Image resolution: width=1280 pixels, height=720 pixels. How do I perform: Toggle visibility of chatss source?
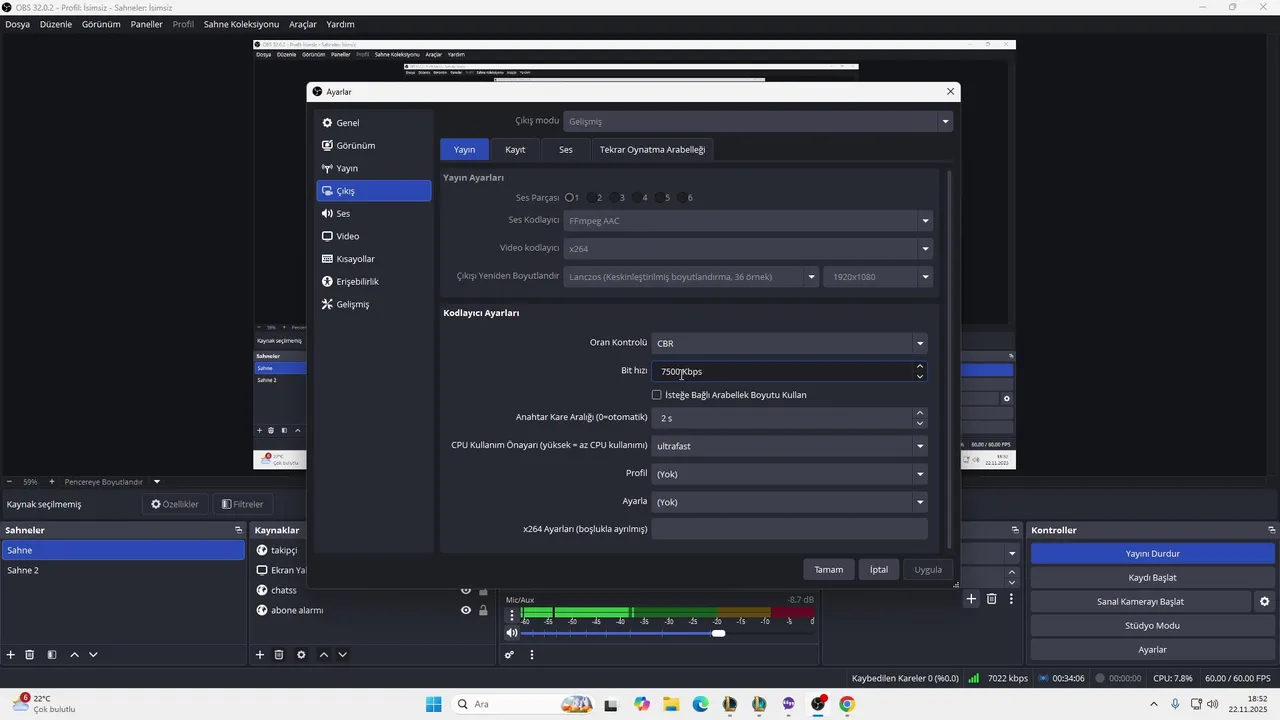[466, 590]
